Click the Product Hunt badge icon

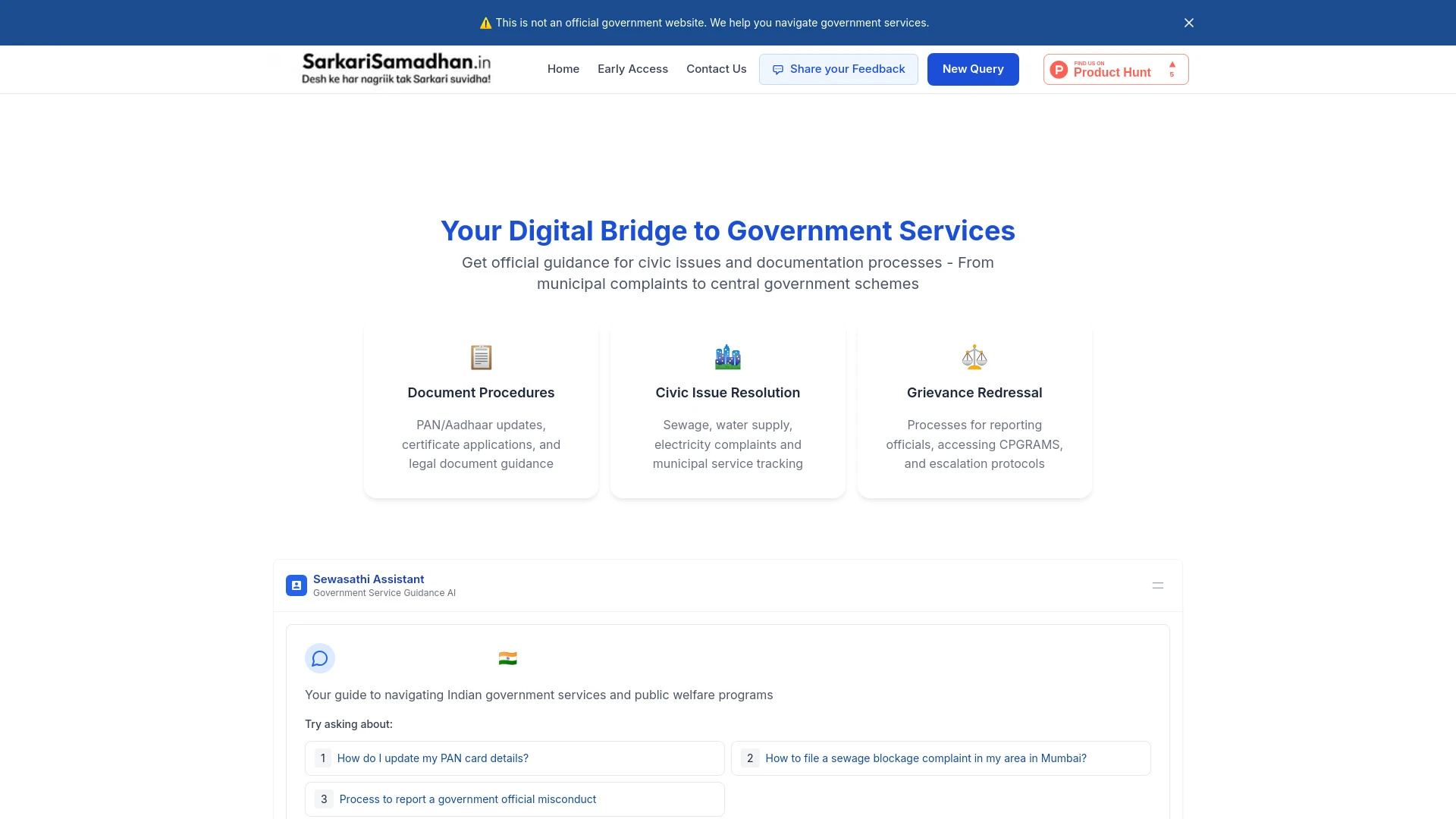click(1059, 69)
